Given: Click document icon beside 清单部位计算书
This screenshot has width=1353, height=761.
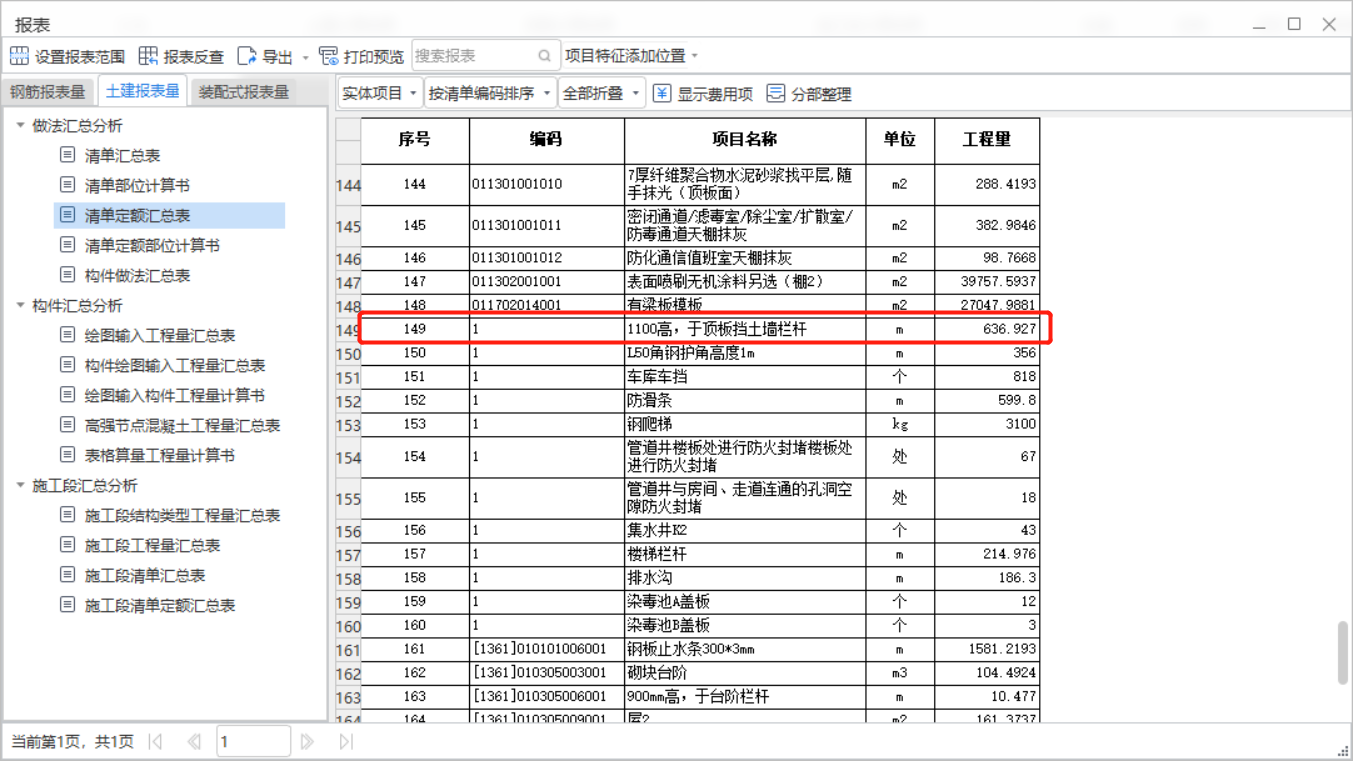Looking at the screenshot, I should [x=67, y=185].
